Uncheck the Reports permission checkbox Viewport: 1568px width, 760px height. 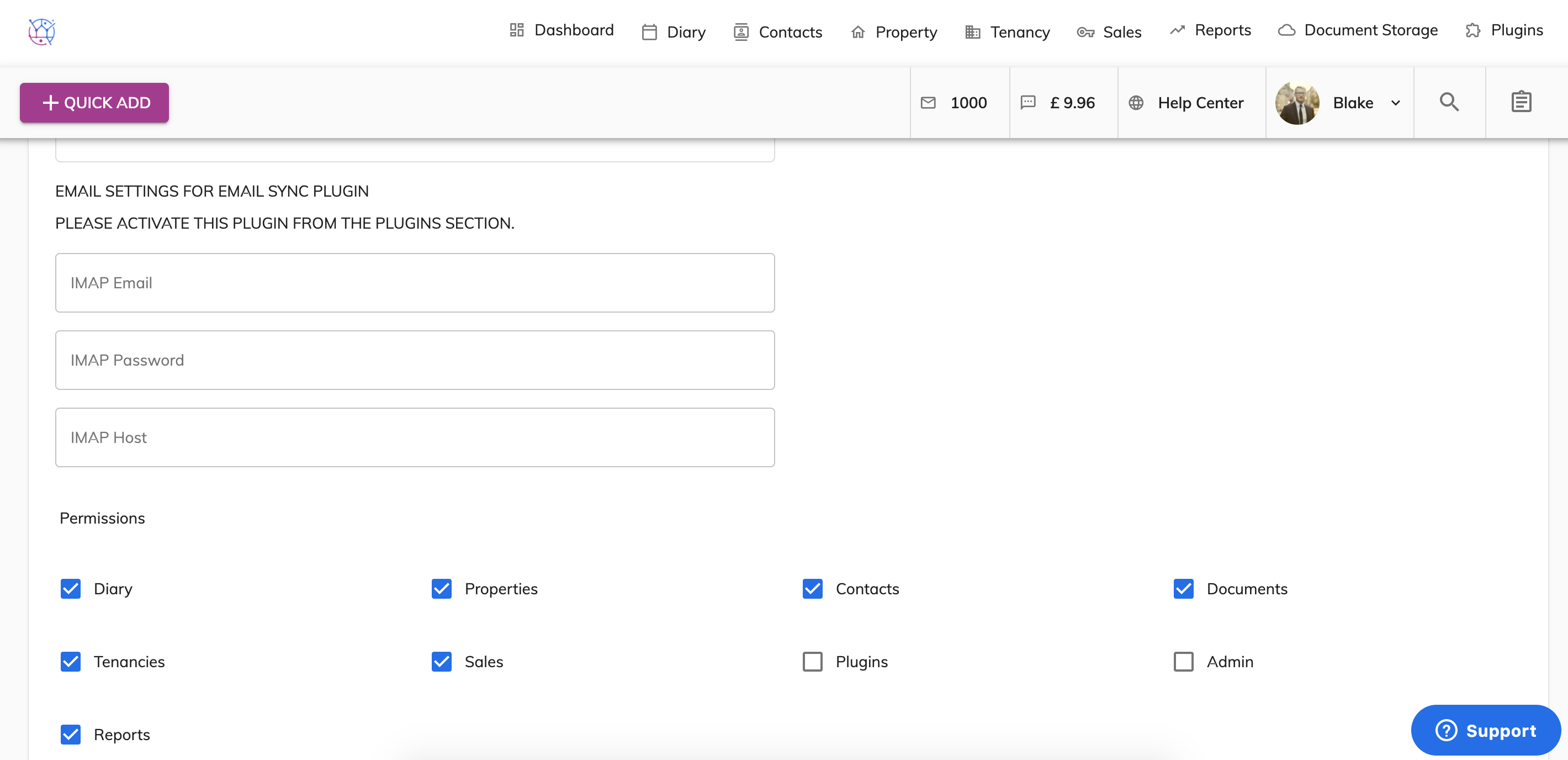(71, 735)
